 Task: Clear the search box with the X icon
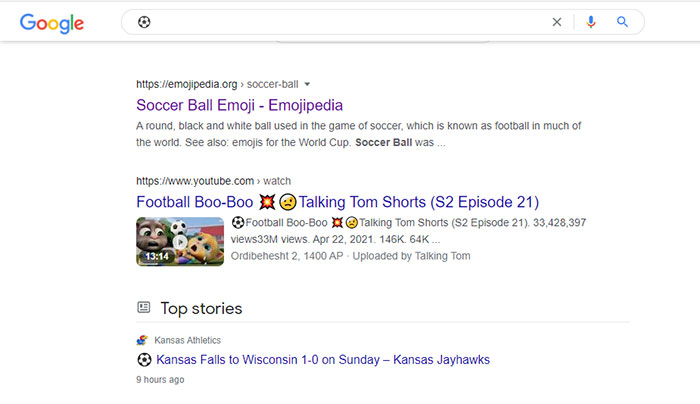click(x=557, y=22)
